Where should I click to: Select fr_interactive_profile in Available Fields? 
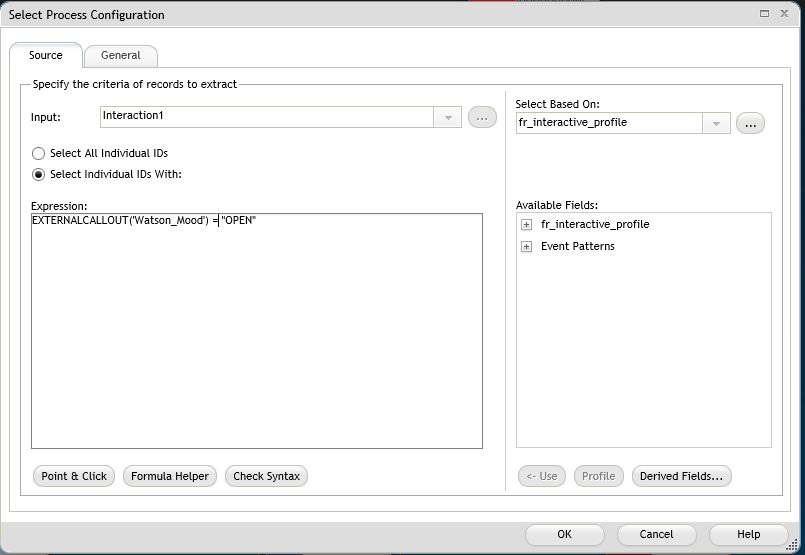(x=595, y=224)
